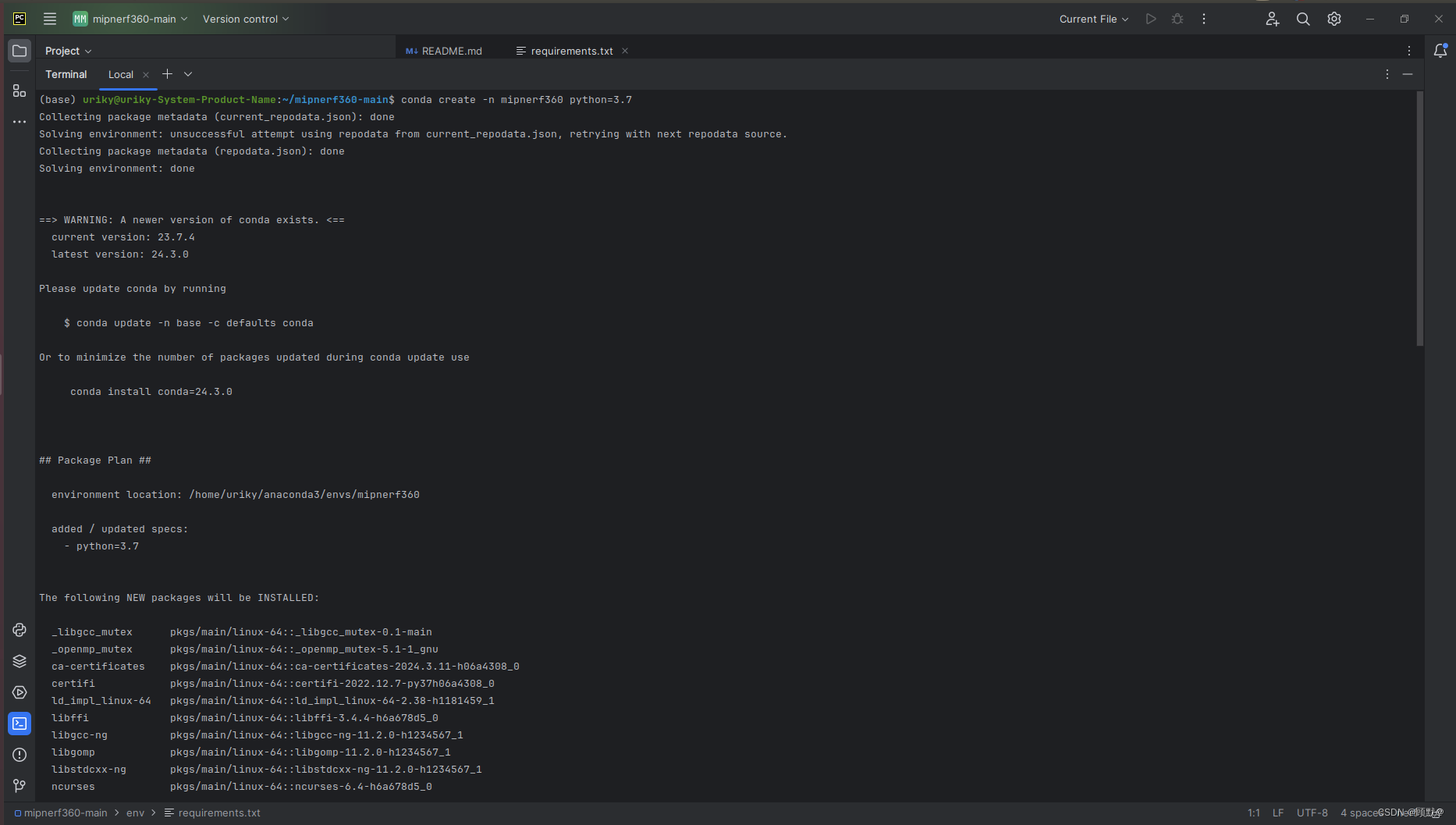
Task: Open the main hamburger menu
Action: click(49, 18)
